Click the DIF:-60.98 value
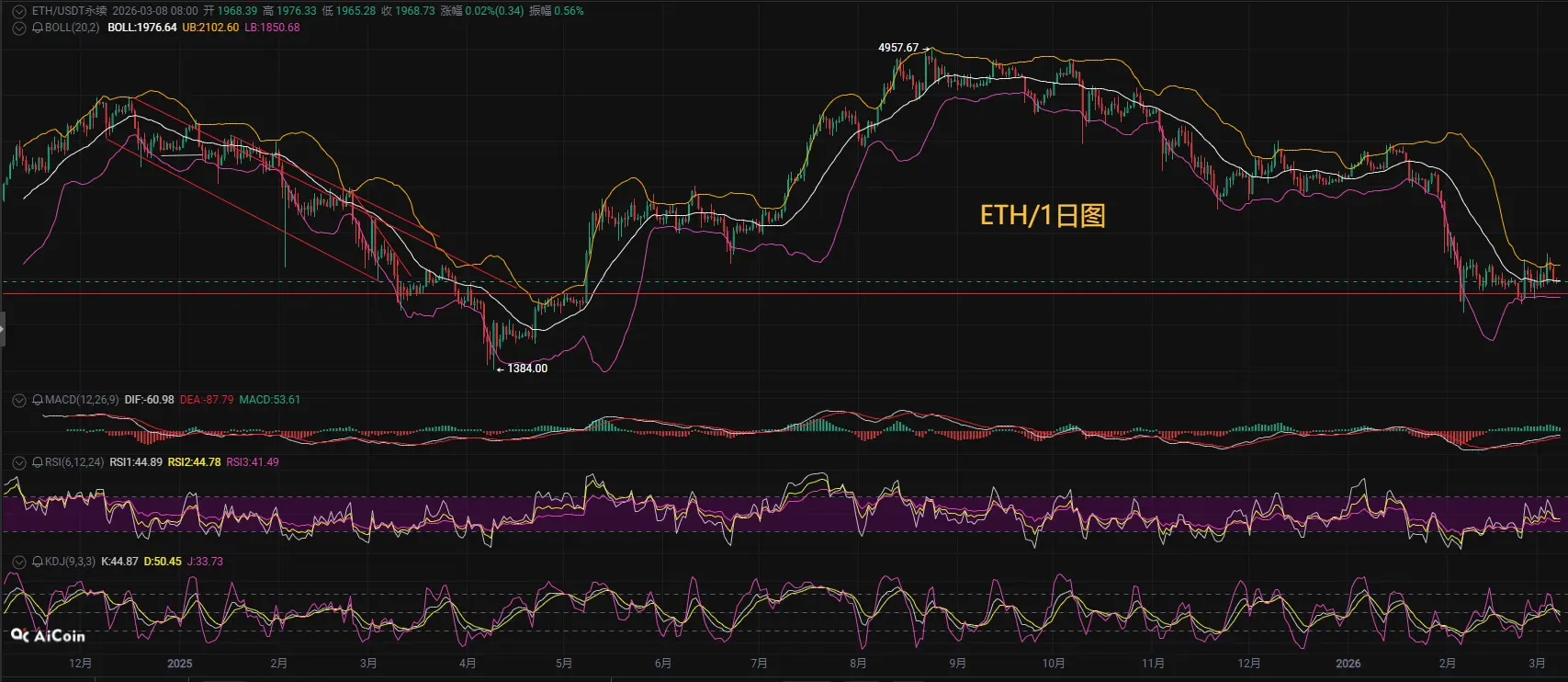 pos(150,400)
